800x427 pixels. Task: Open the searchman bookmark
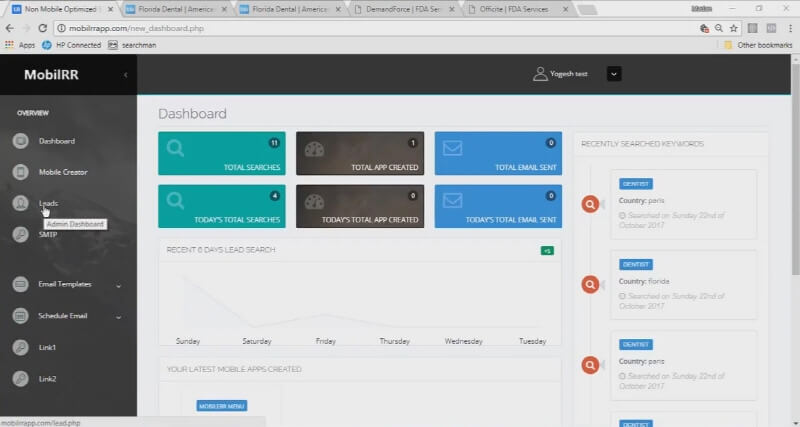click(x=132, y=45)
